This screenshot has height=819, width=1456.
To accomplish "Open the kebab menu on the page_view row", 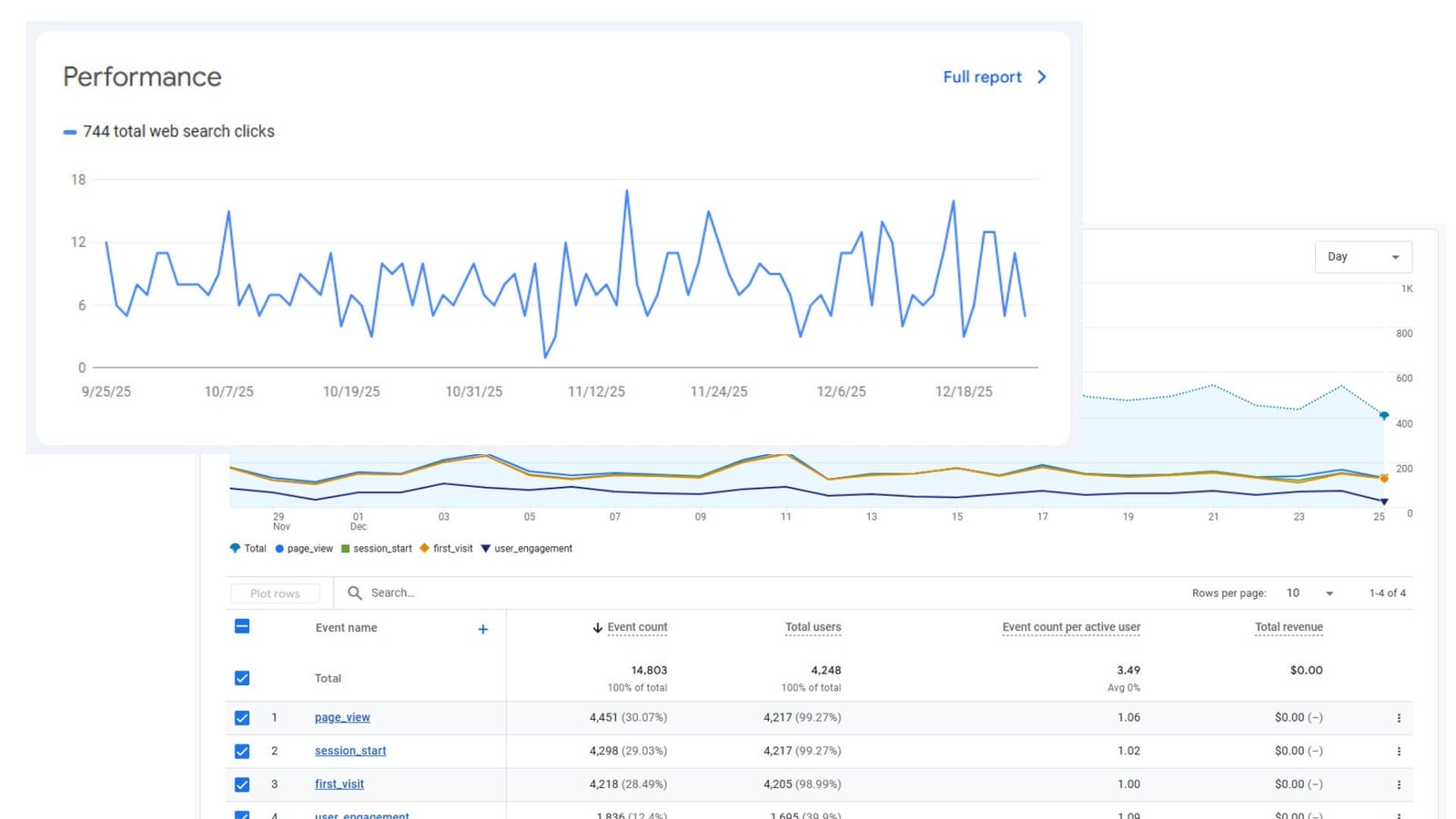I will [1399, 717].
